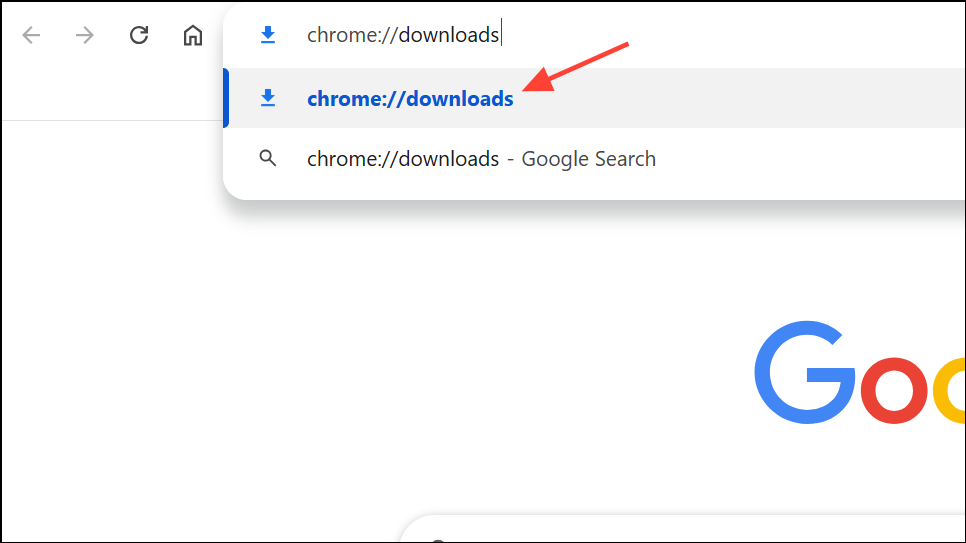Click the blue selection bar on highlighted suggestion
The width and height of the screenshot is (966, 543).
(x=226, y=98)
